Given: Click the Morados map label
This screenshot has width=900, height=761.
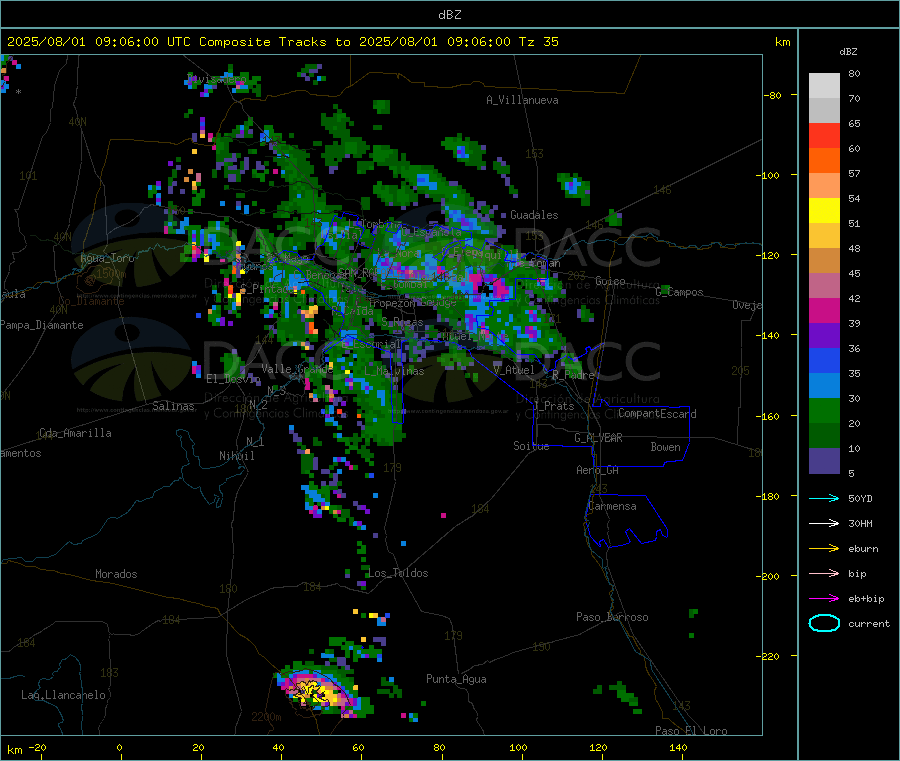Looking at the screenshot, I should pyautogui.click(x=116, y=574).
